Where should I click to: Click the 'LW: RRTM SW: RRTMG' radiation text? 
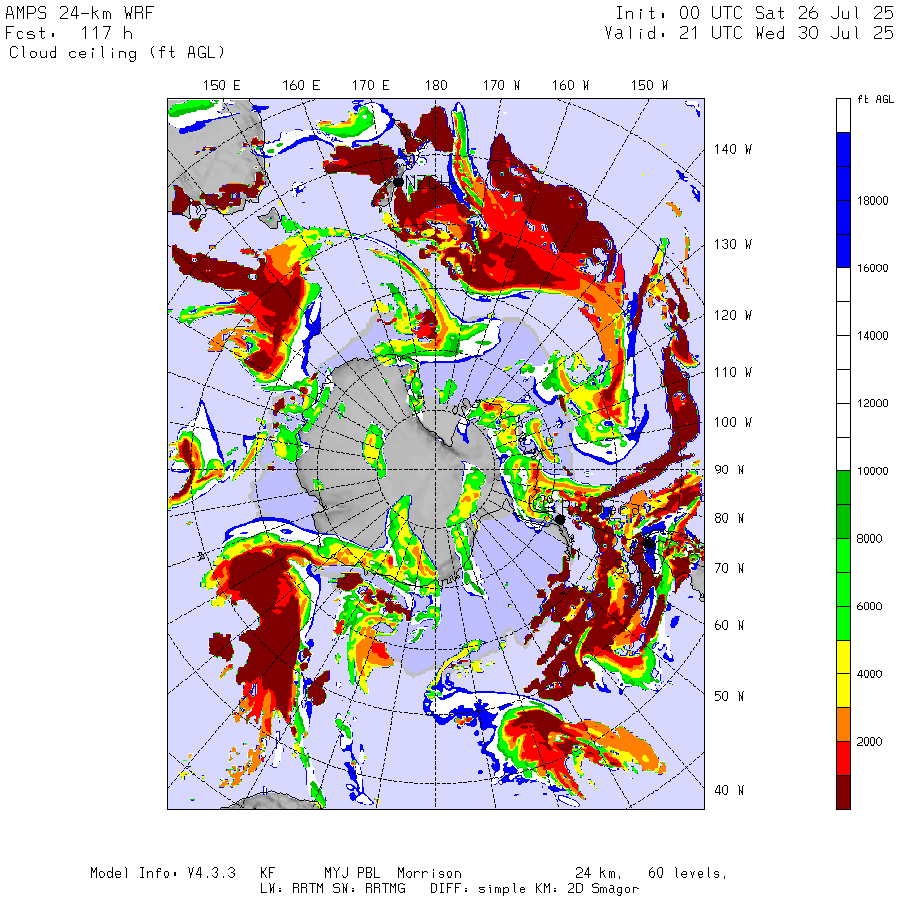pyautogui.click(x=333, y=889)
